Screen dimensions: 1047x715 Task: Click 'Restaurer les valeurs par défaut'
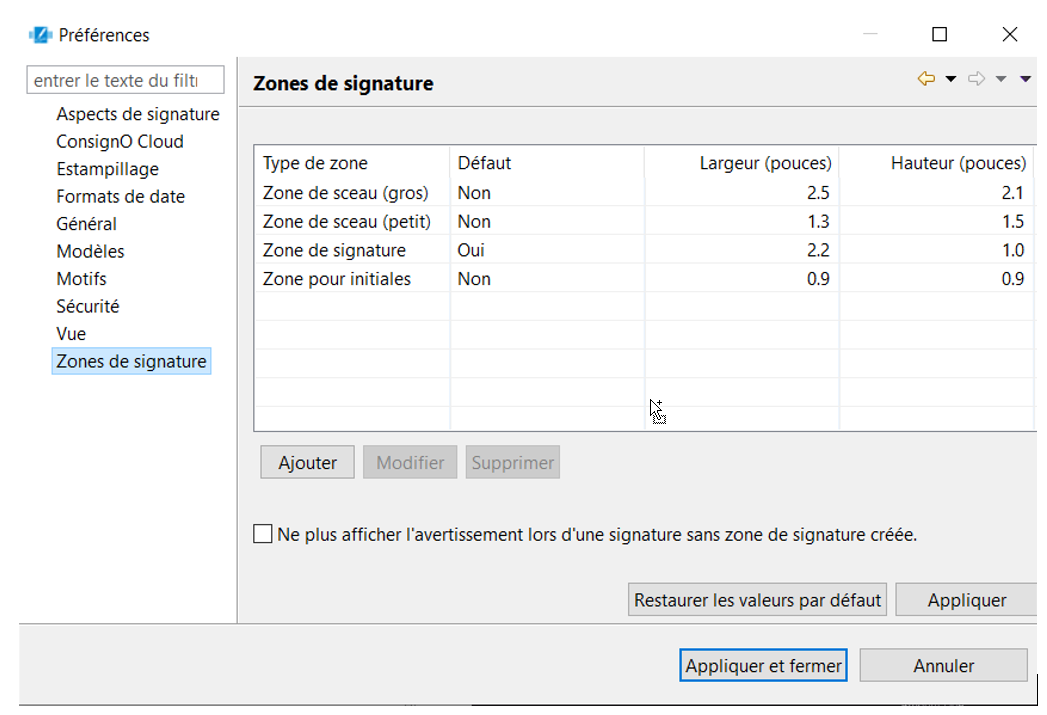pyautogui.click(x=757, y=599)
